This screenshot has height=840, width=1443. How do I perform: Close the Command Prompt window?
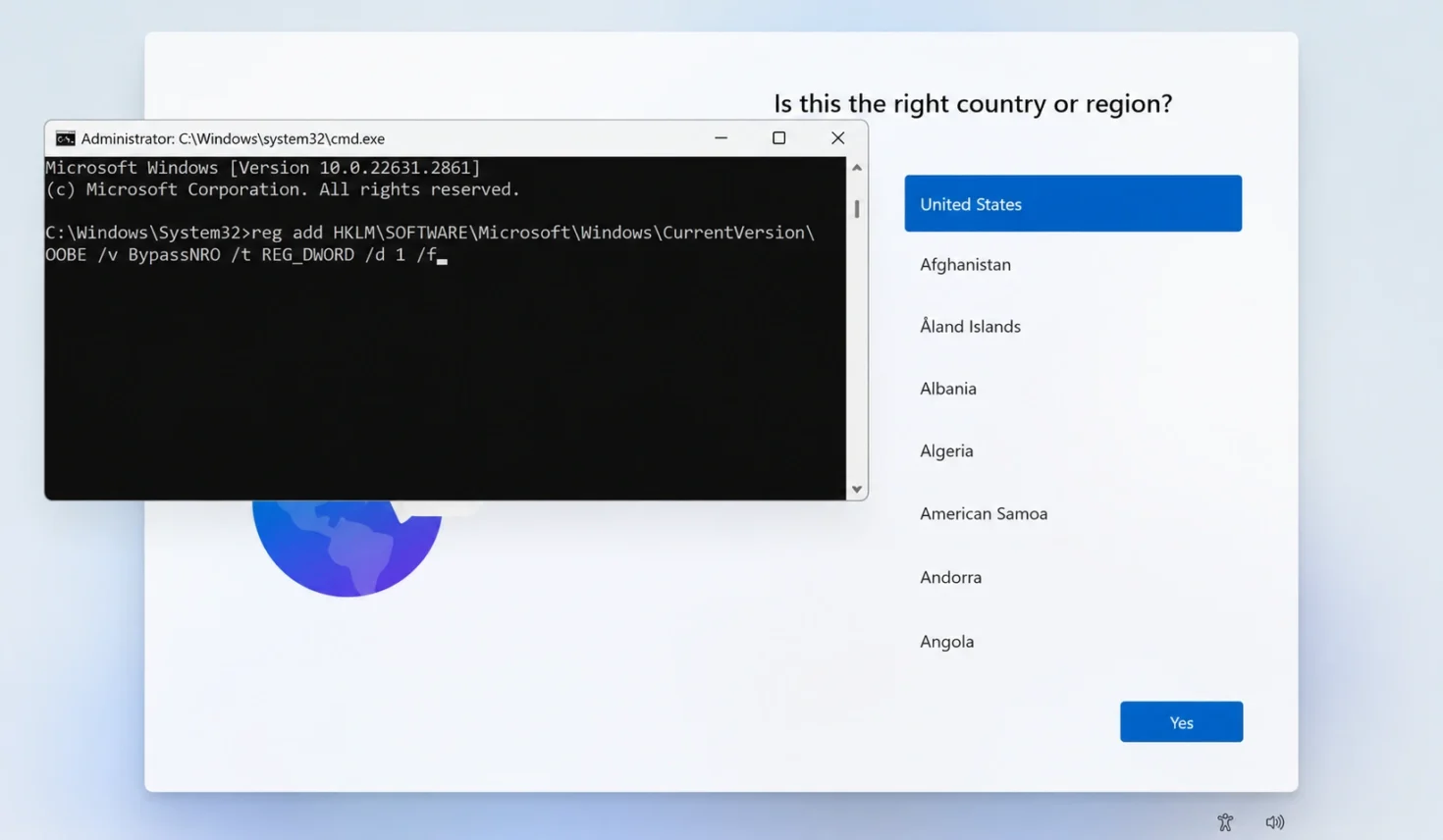837,138
